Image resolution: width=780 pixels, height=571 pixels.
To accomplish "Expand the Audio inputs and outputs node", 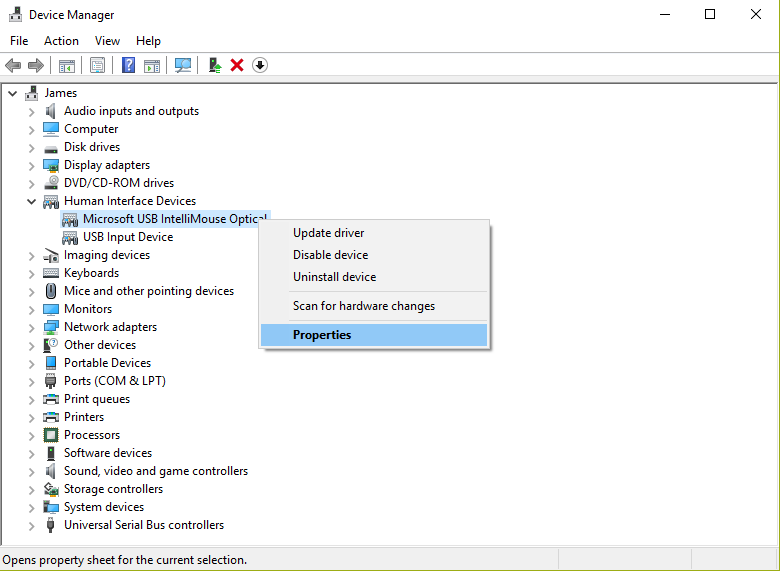I will 31,111.
